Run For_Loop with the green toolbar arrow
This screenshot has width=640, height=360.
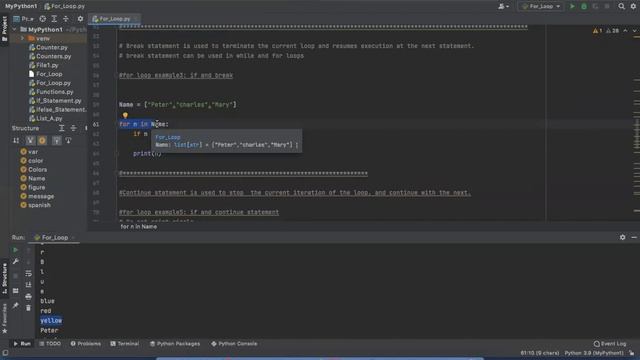coord(572,6)
